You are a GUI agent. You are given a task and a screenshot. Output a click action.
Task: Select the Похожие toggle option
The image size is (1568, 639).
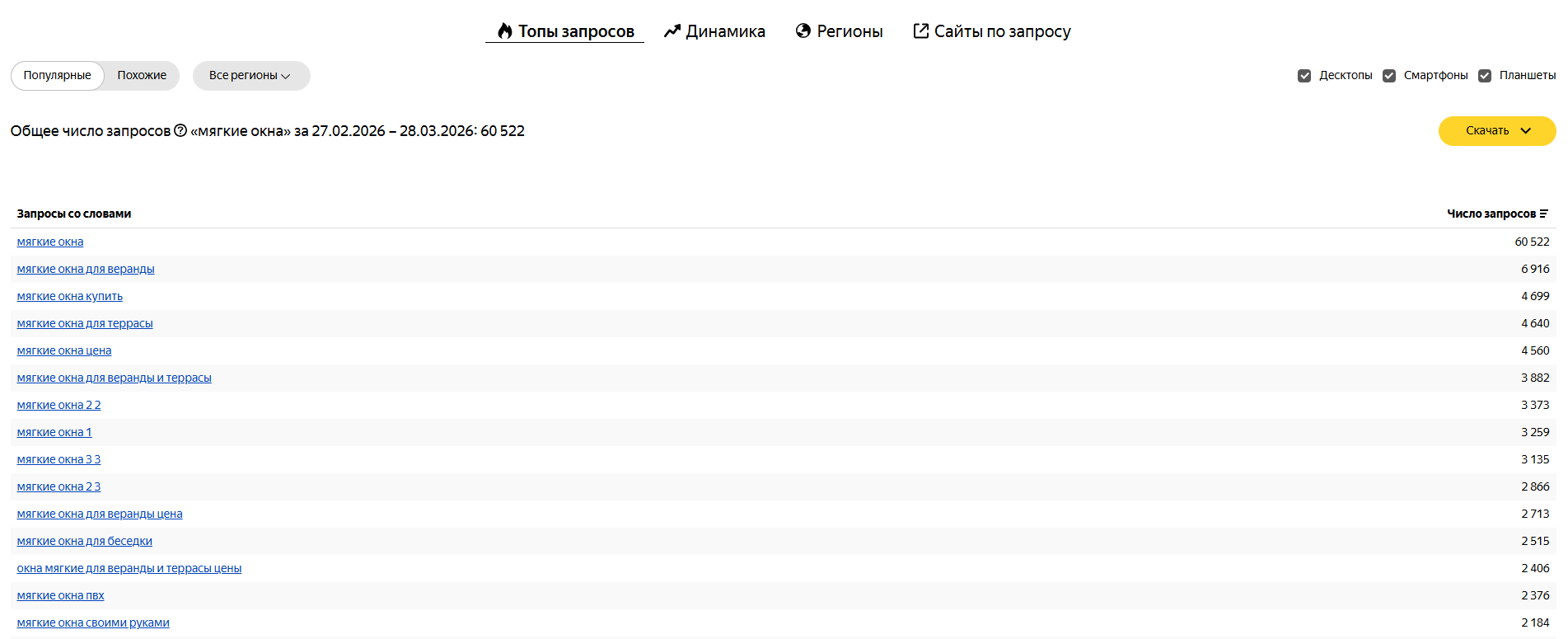point(142,76)
